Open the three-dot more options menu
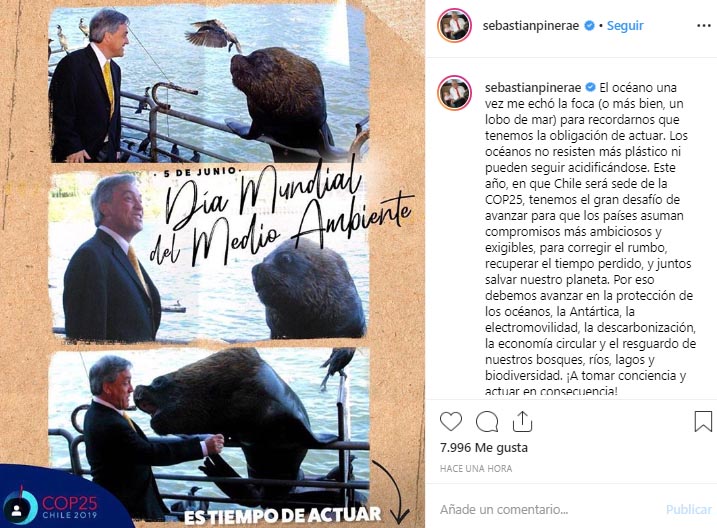The height and width of the screenshot is (528, 717). (703, 26)
